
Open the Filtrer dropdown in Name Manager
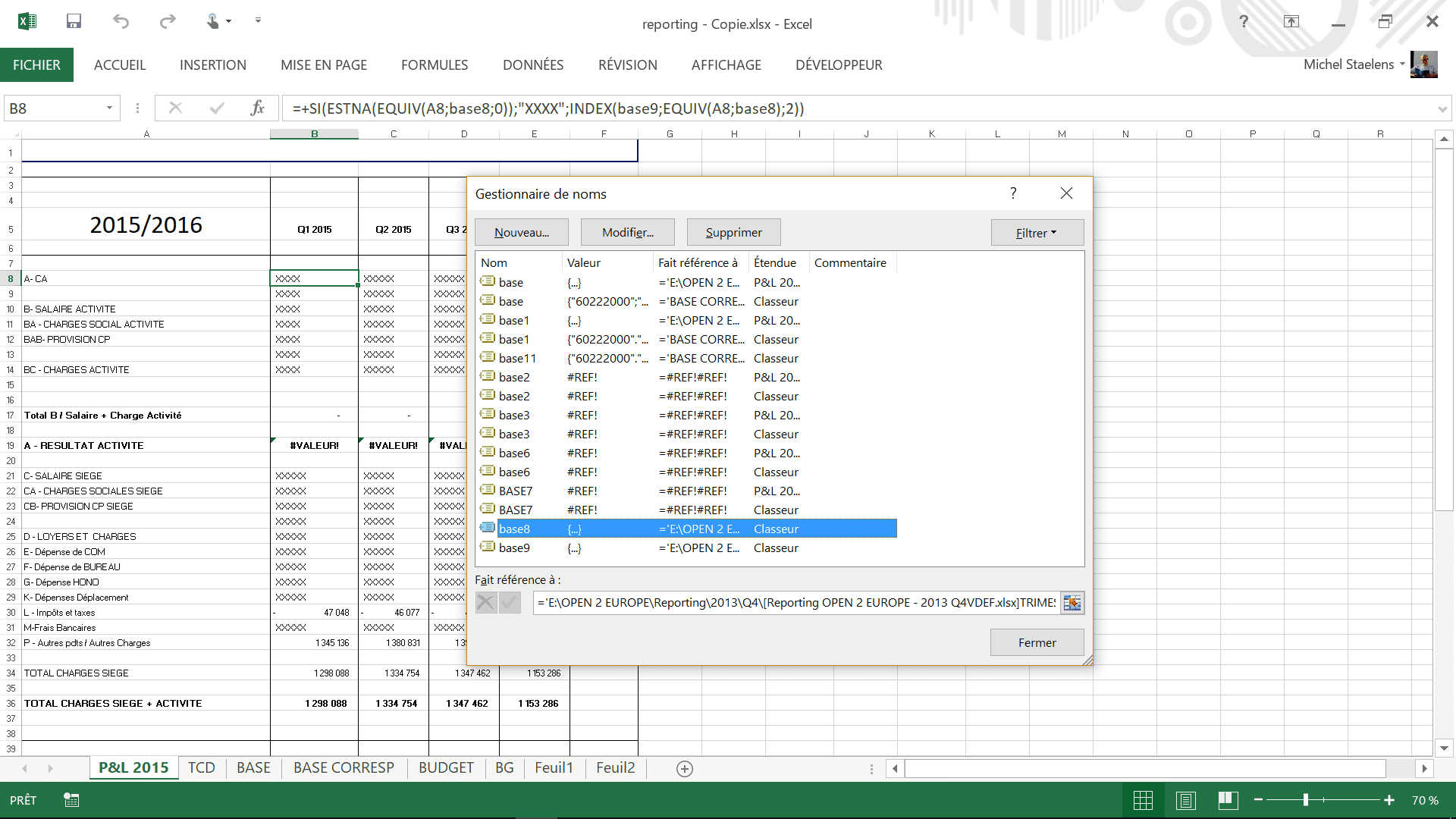coord(1037,233)
